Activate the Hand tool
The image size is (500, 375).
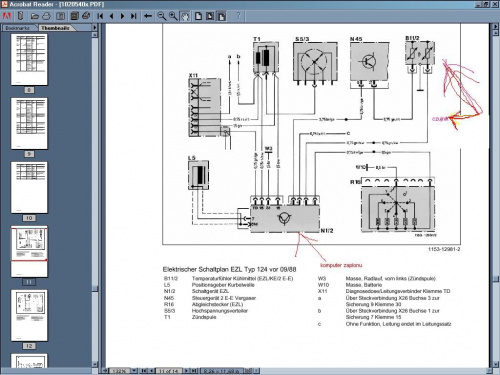(x=185, y=16)
